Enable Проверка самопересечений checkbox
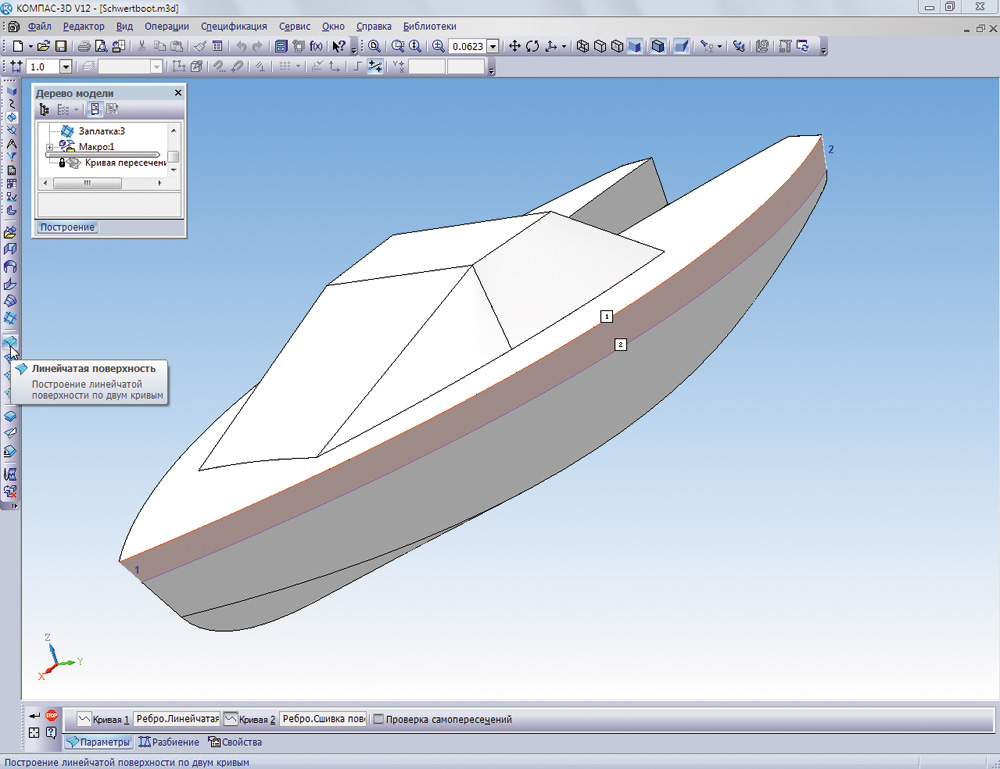The width and height of the screenshot is (1000, 769). [x=378, y=719]
